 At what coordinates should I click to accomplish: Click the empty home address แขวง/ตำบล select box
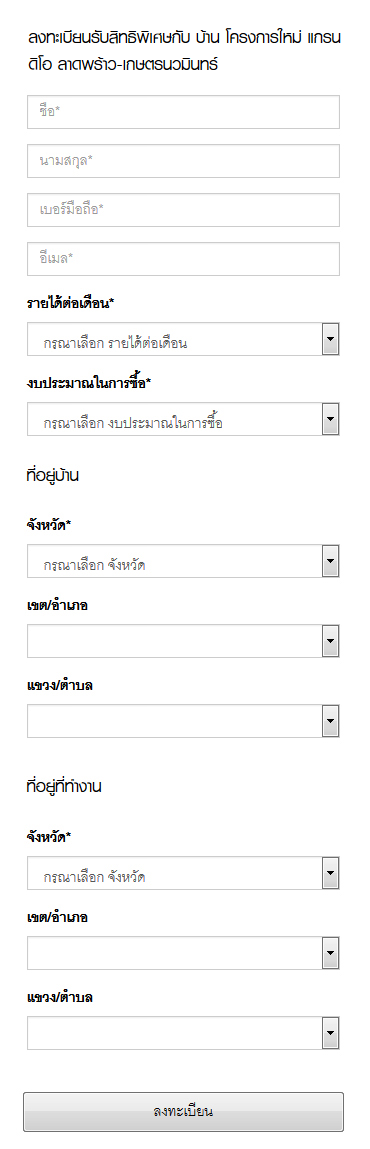pos(183,721)
